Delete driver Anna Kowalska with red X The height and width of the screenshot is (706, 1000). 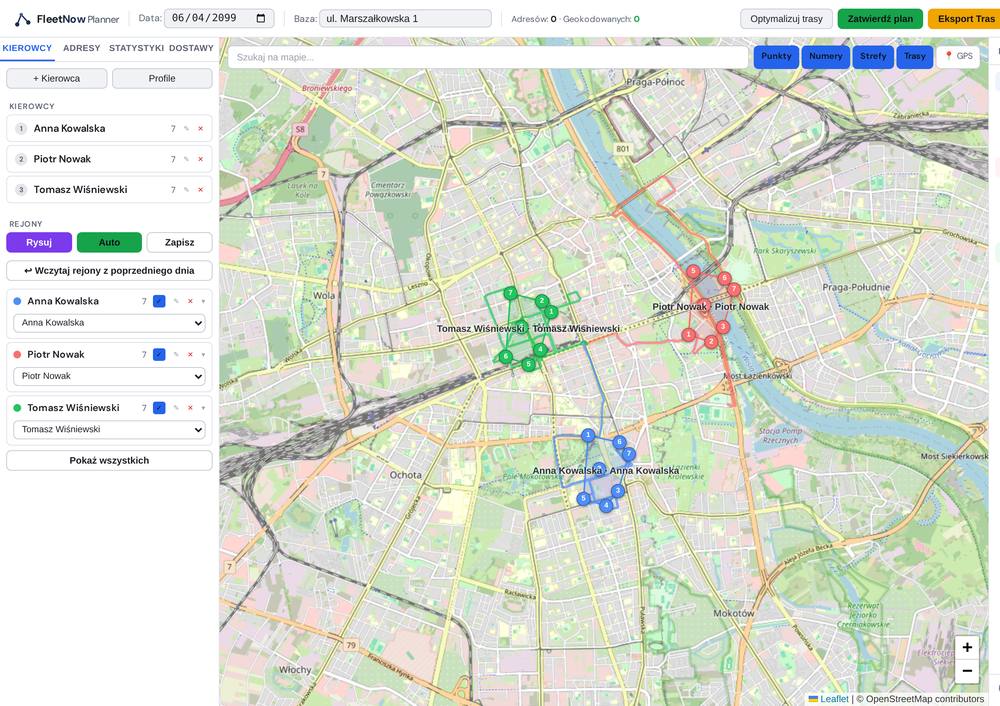[200, 129]
